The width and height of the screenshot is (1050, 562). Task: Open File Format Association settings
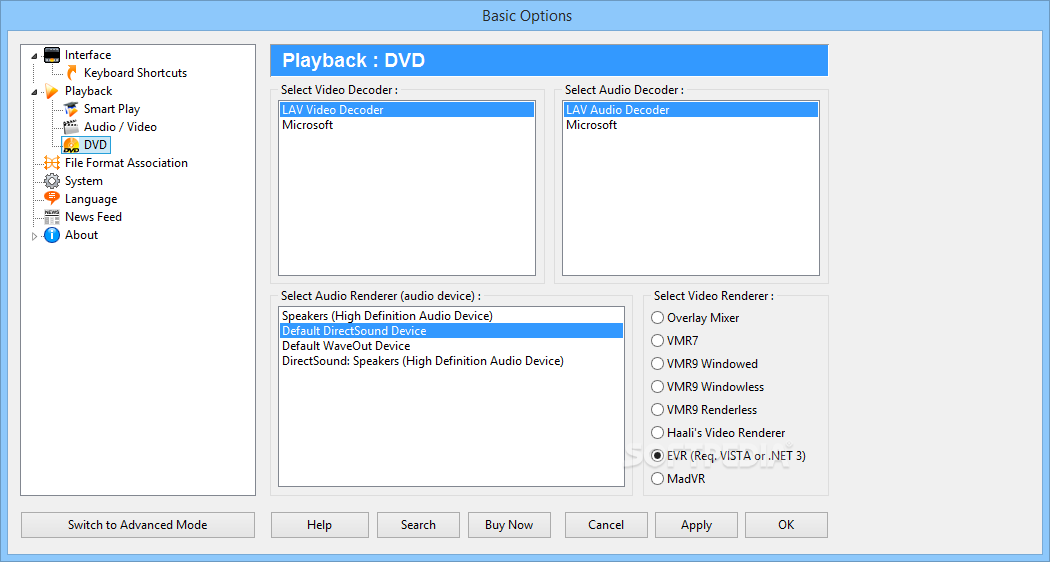click(x=126, y=163)
